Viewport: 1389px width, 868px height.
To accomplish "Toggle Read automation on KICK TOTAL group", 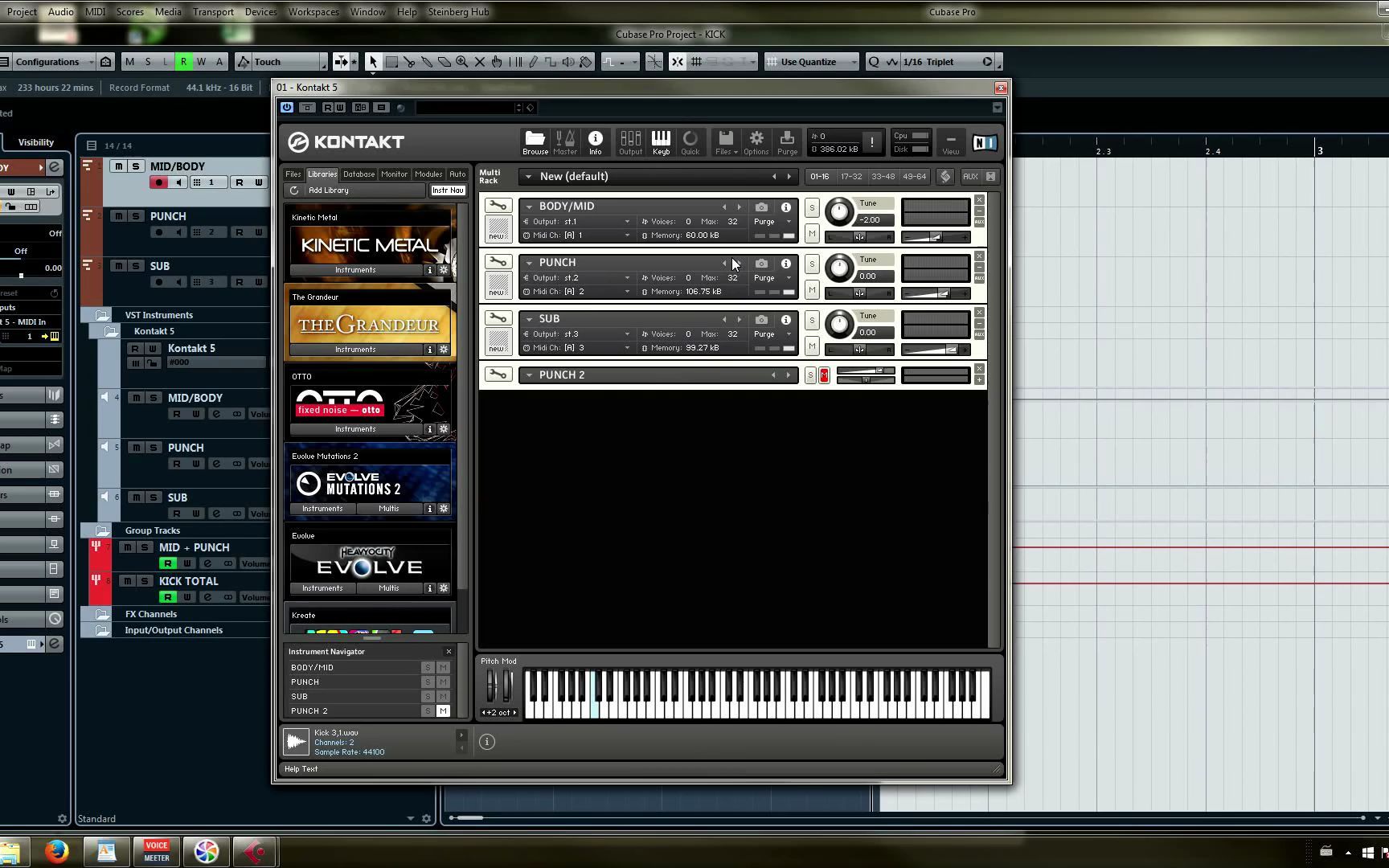I will 167,597.
